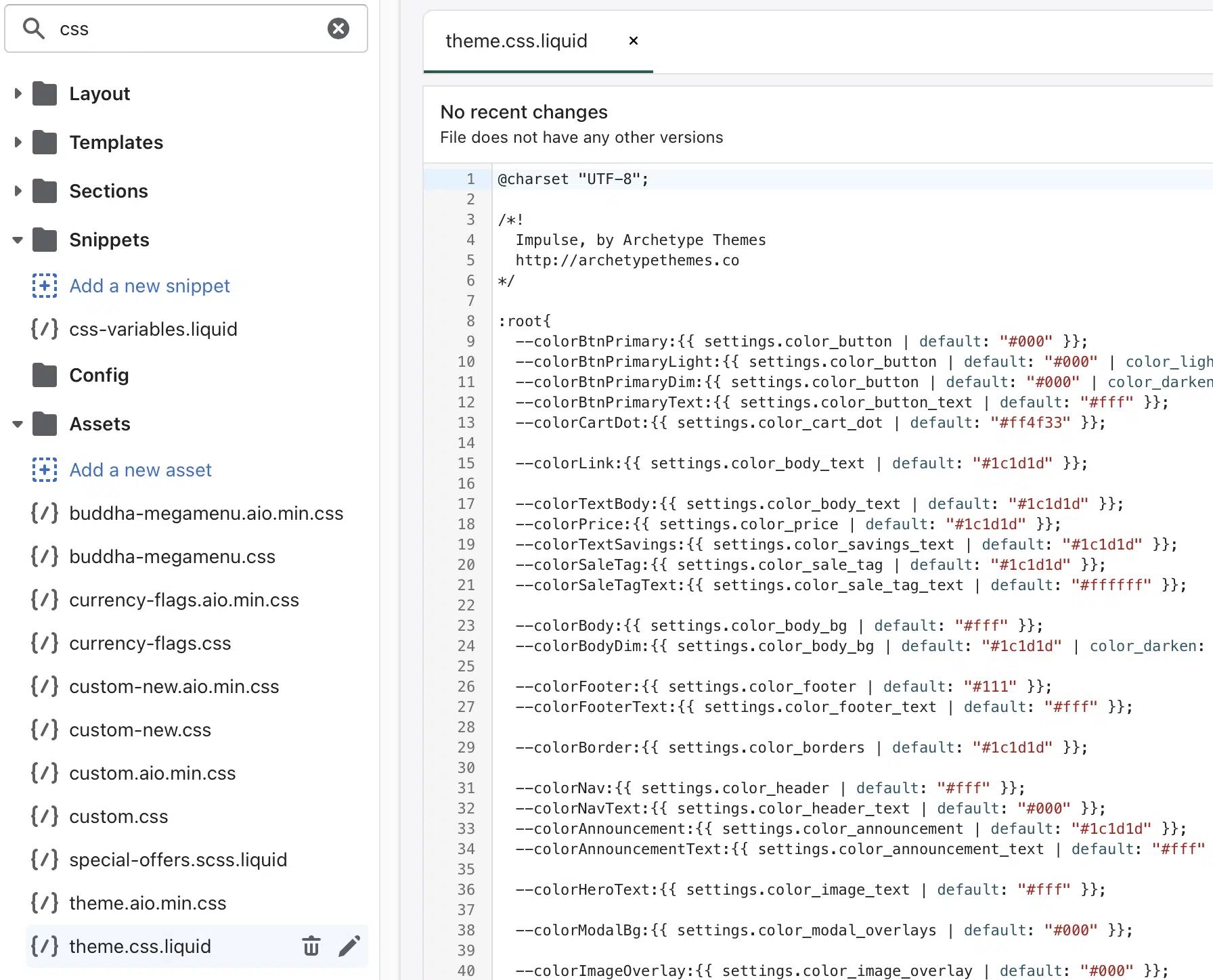Screen dimensions: 1213x980
Task: Collapse the Snippets folder
Action: click(x=18, y=240)
